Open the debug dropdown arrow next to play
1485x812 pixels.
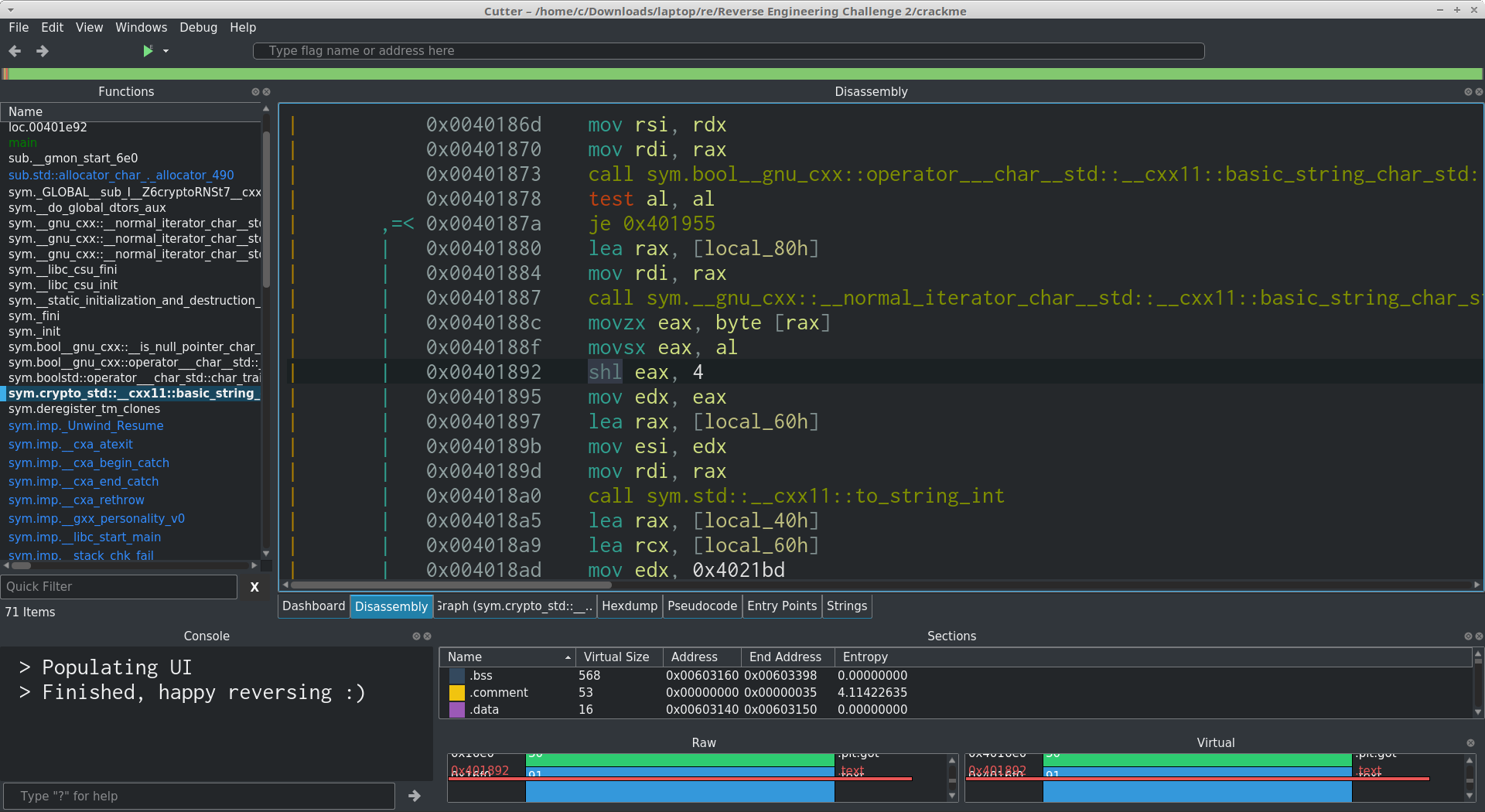(x=166, y=51)
